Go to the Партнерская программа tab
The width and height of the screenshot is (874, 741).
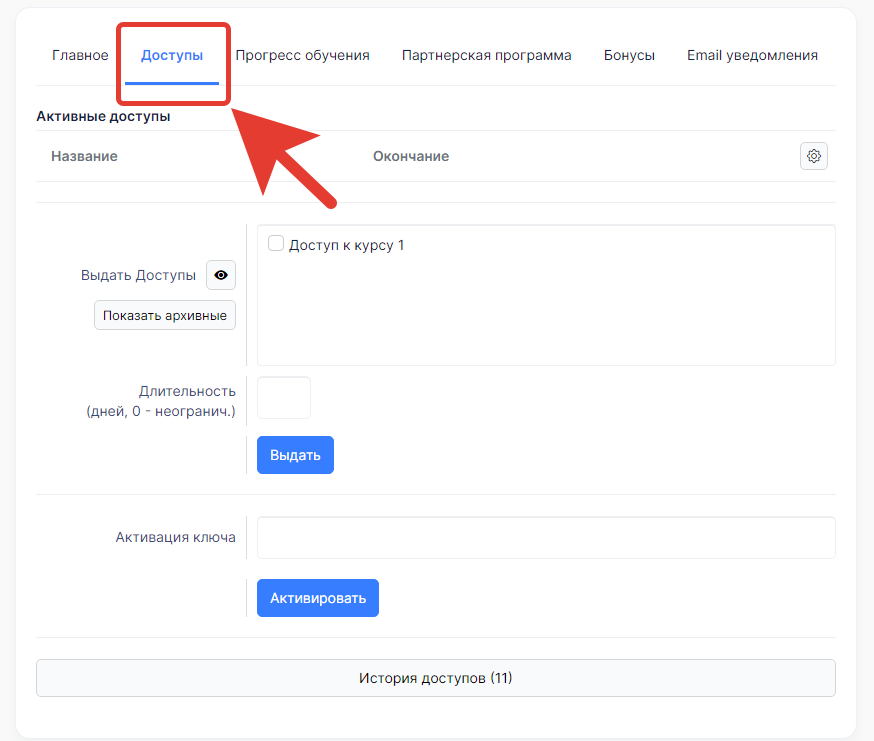click(x=486, y=55)
